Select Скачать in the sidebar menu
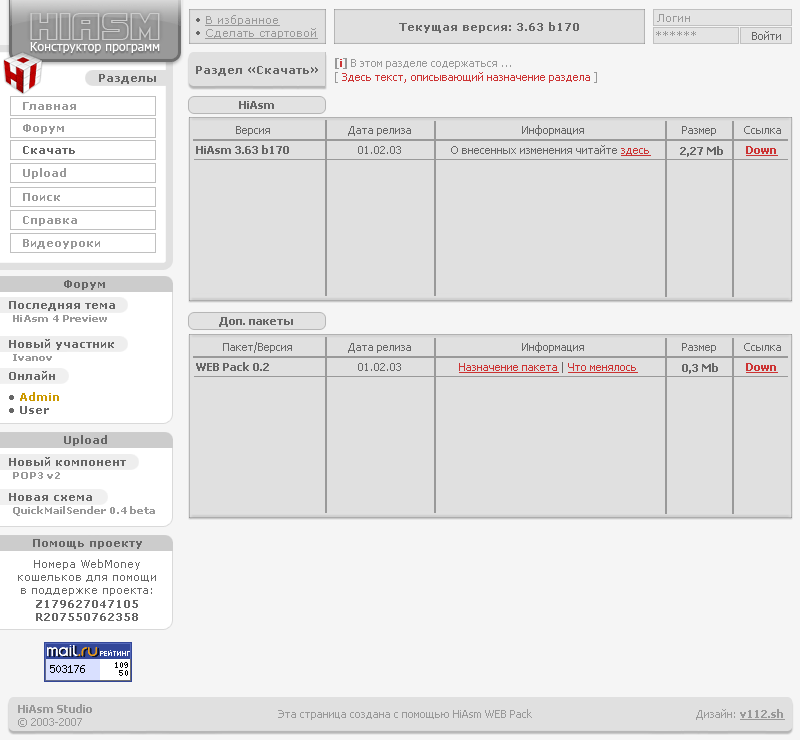 coord(83,151)
